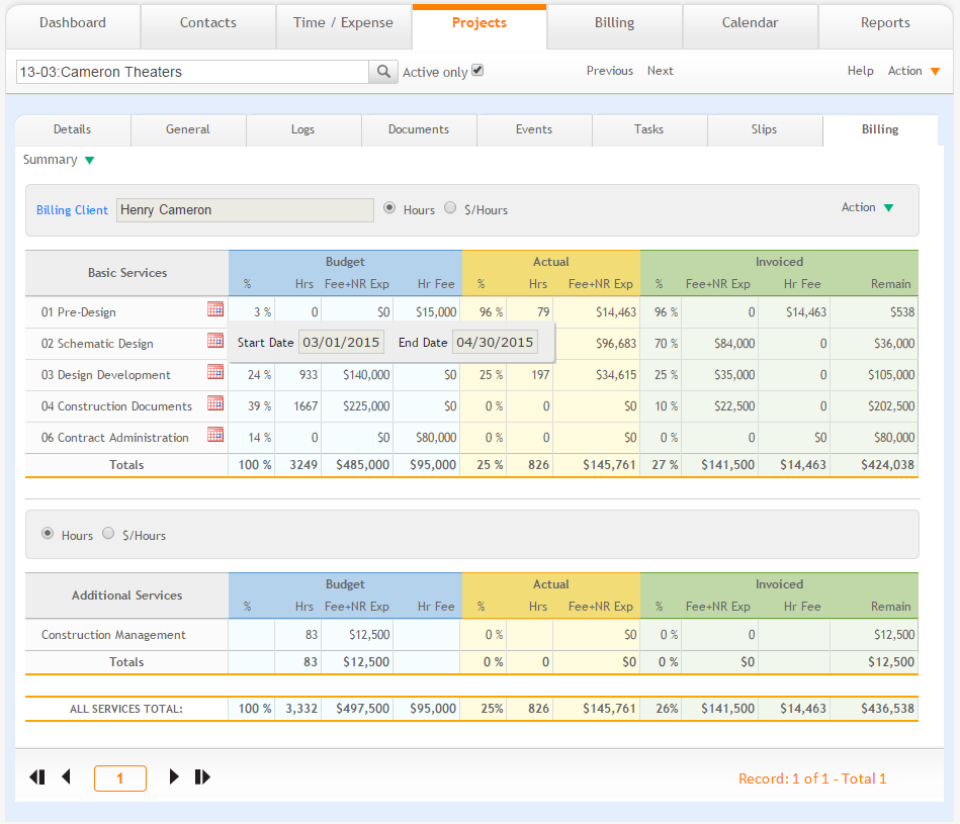This screenshot has height=824, width=960.
Task: Click the $424,038 remaining total
Action: (x=887, y=465)
